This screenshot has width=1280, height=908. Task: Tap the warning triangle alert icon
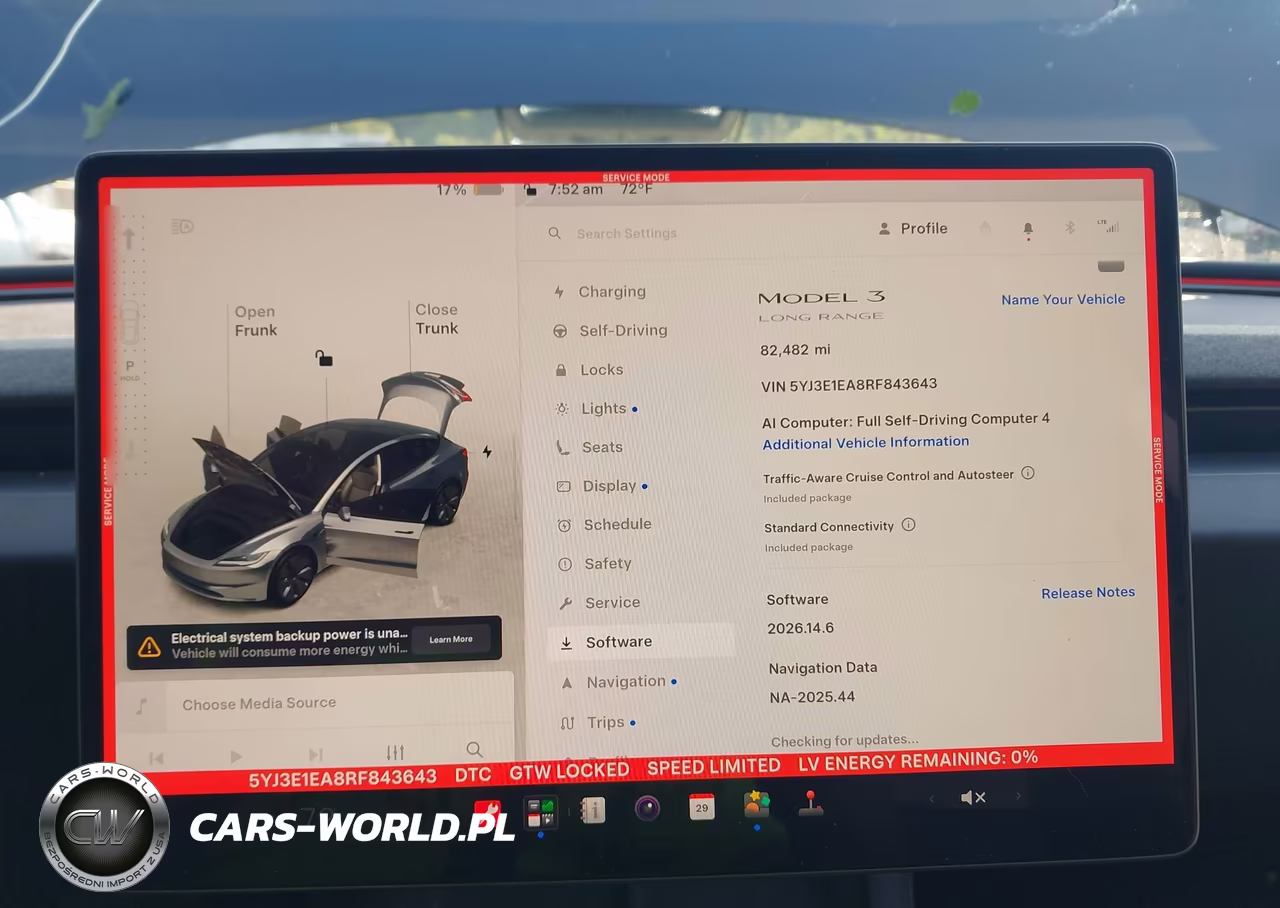point(149,646)
